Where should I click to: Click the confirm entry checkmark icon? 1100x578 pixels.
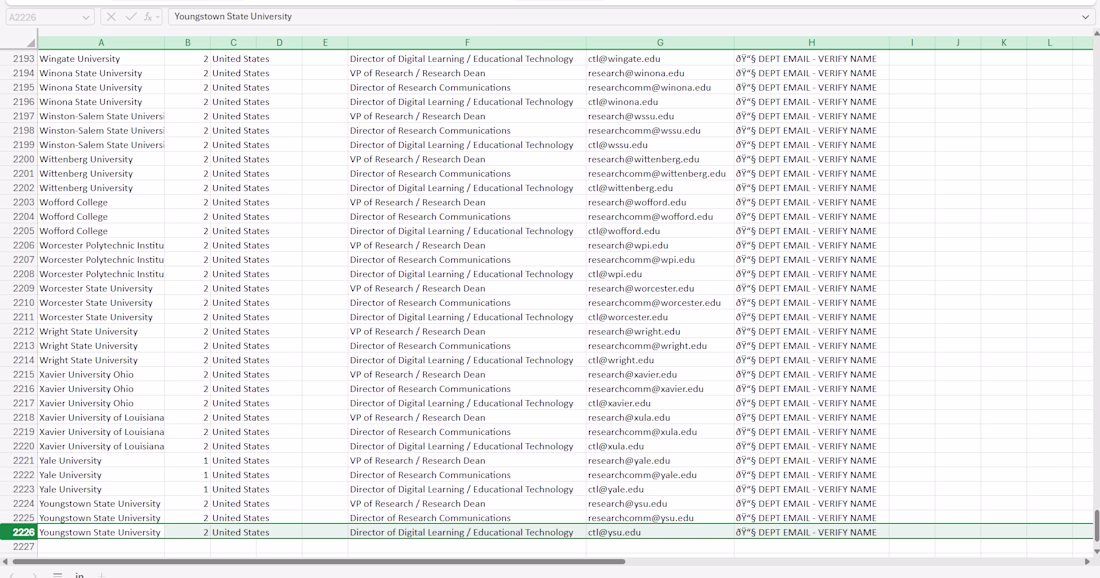tap(130, 17)
